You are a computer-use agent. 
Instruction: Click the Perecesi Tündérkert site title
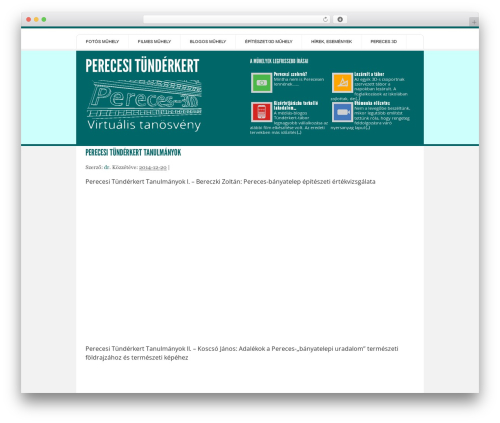pyautogui.click(x=142, y=66)
